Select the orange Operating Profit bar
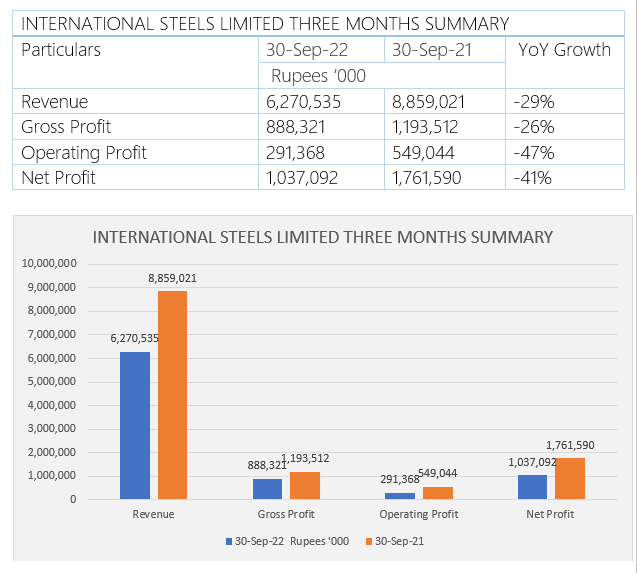Screen dimensions: 637x573 pyautogui.click(x=438, y=493)
